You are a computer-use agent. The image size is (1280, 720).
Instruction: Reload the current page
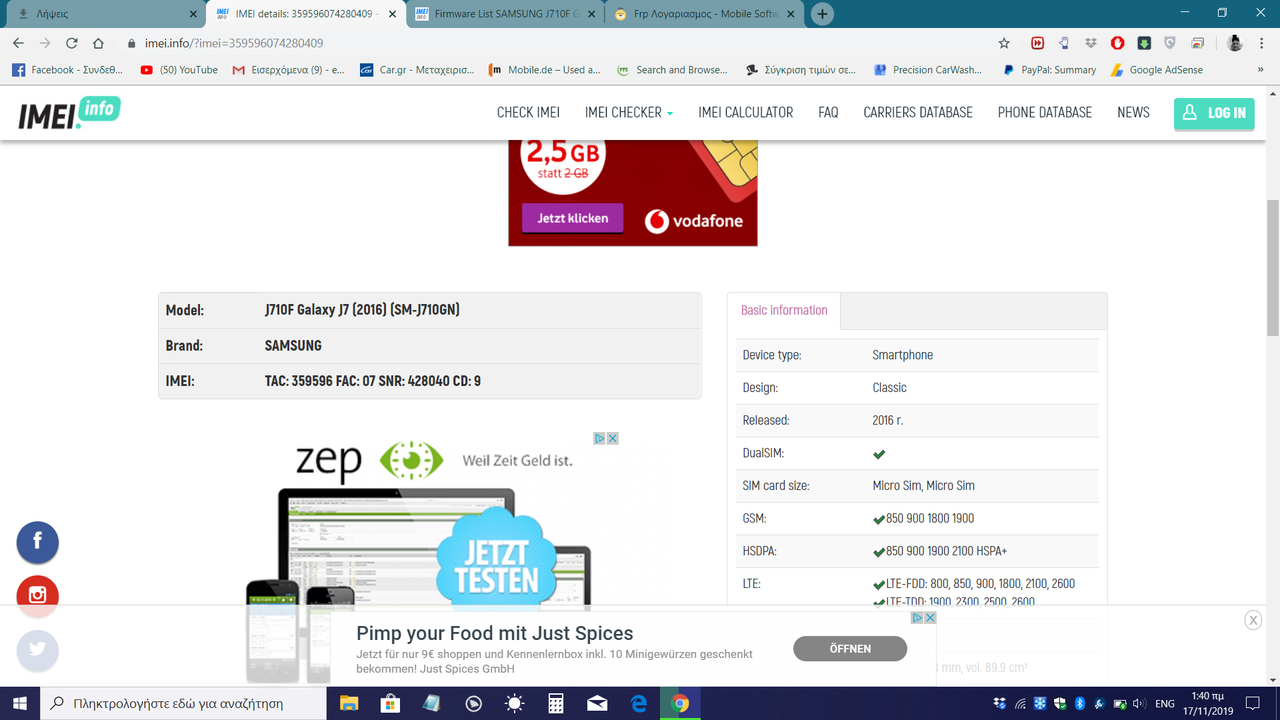coord(71,43)
